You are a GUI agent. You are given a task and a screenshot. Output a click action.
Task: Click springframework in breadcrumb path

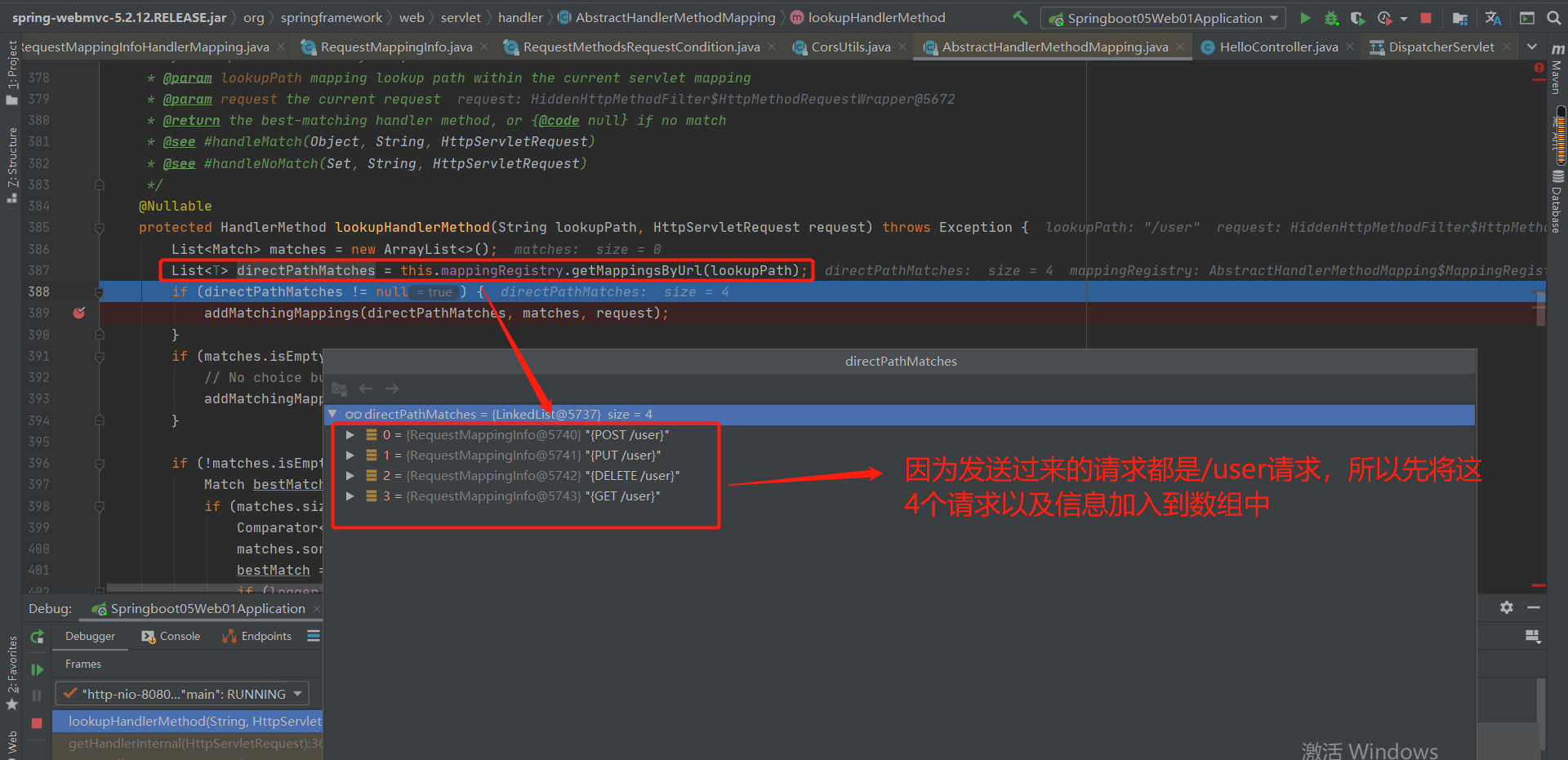[332, 18]
